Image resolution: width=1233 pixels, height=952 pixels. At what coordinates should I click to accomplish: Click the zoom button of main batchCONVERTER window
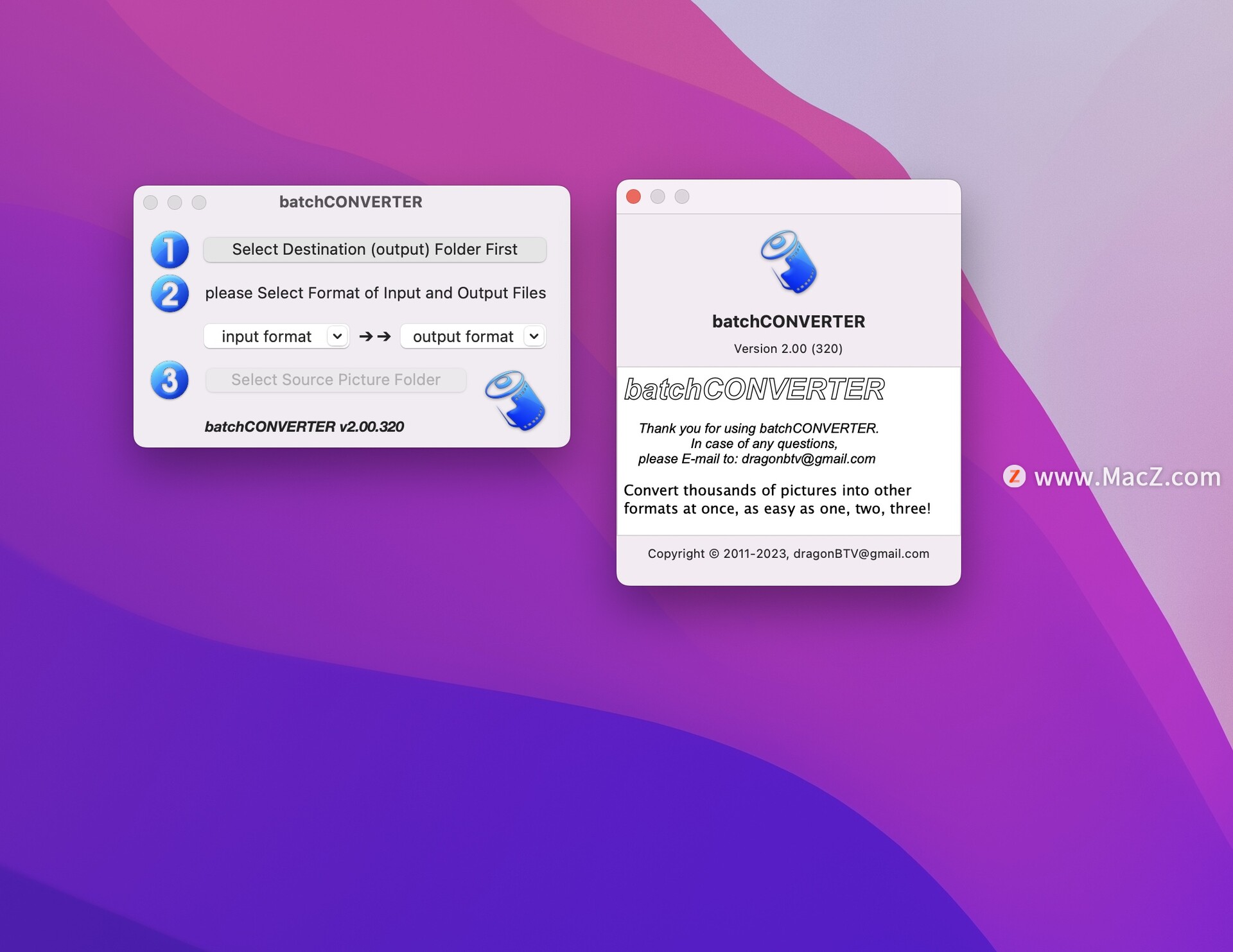coord(199,202)
